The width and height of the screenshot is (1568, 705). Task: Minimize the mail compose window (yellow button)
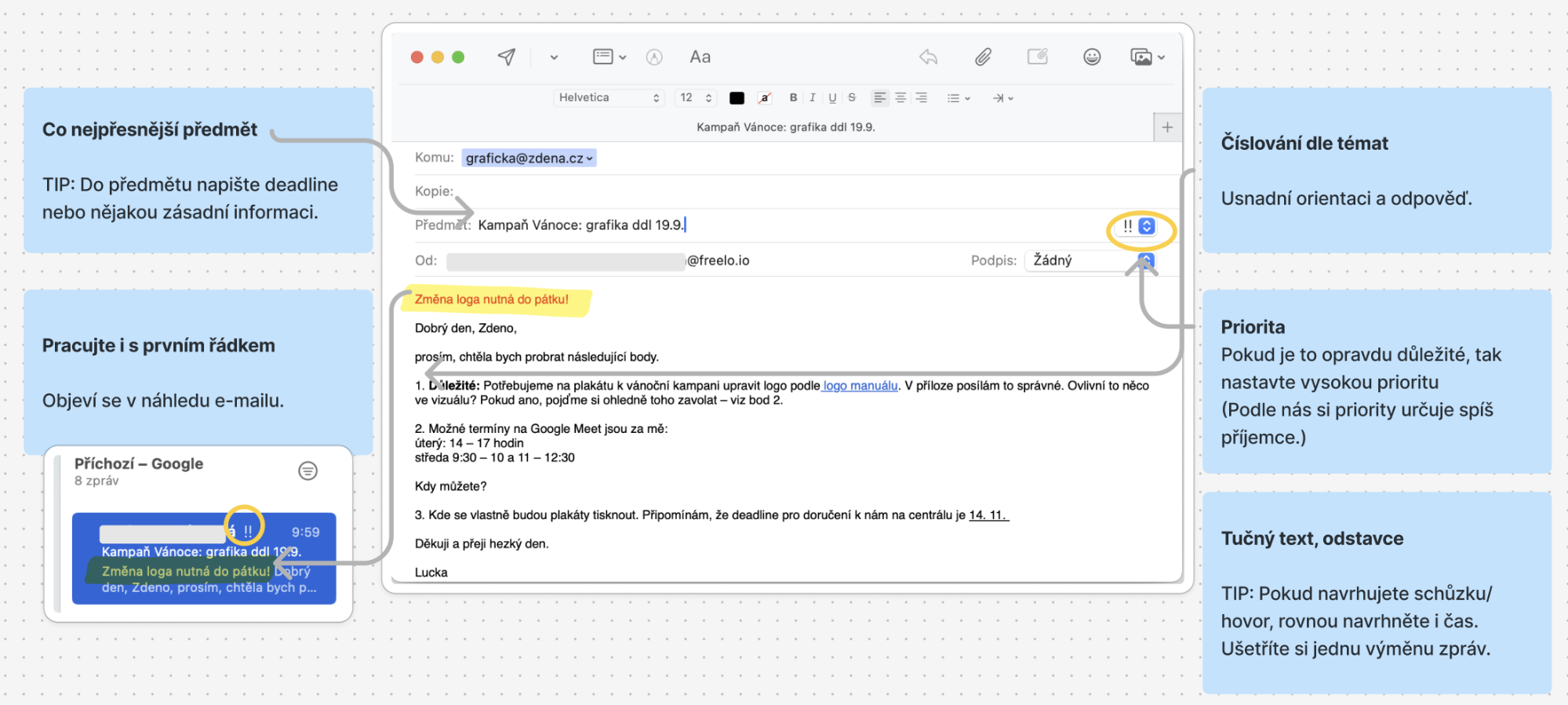pos(438,57)
